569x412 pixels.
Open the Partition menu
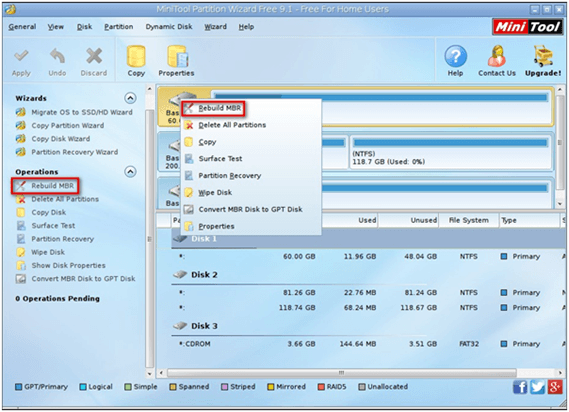click(119, 27)
